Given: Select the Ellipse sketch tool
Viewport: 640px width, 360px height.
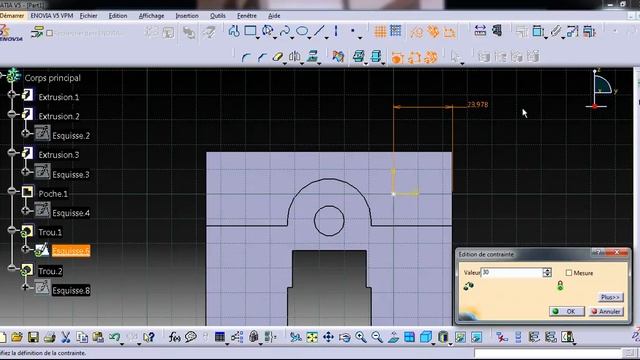Looking at the screenshot, I should pyautogui.click(x=302, y=31).
